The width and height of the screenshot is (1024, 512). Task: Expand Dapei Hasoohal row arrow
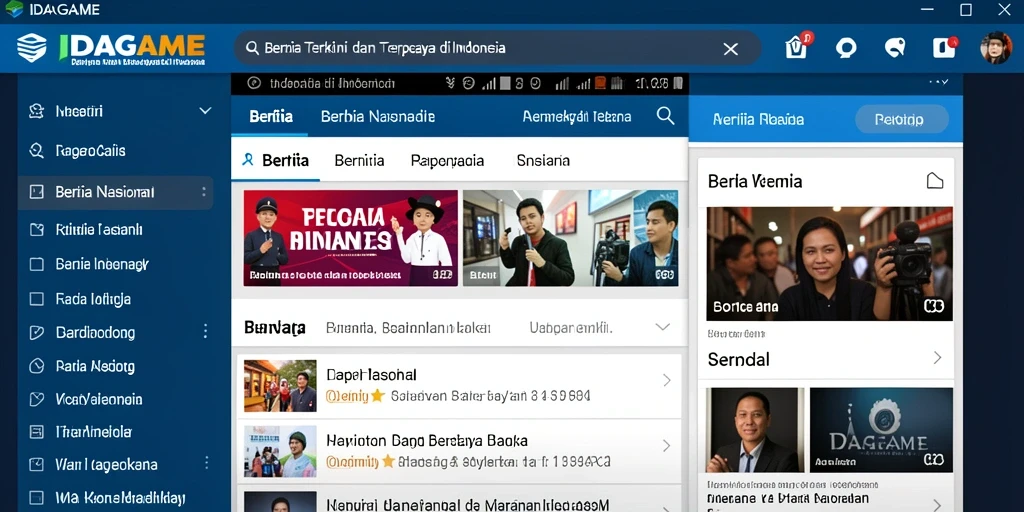coord(667,380)
